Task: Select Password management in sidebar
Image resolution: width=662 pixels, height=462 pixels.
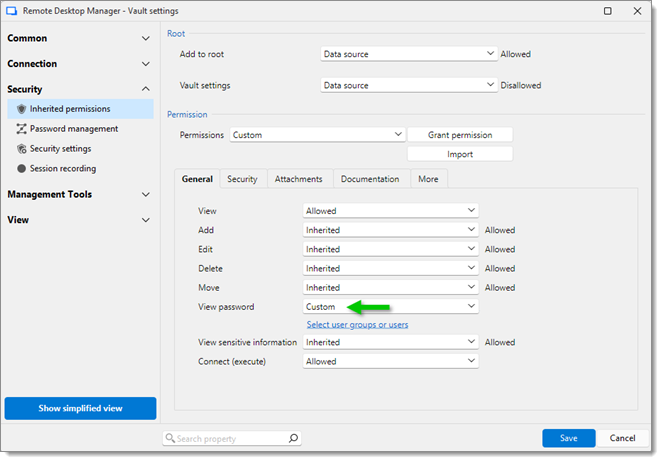Action: [x=80, y=129]
